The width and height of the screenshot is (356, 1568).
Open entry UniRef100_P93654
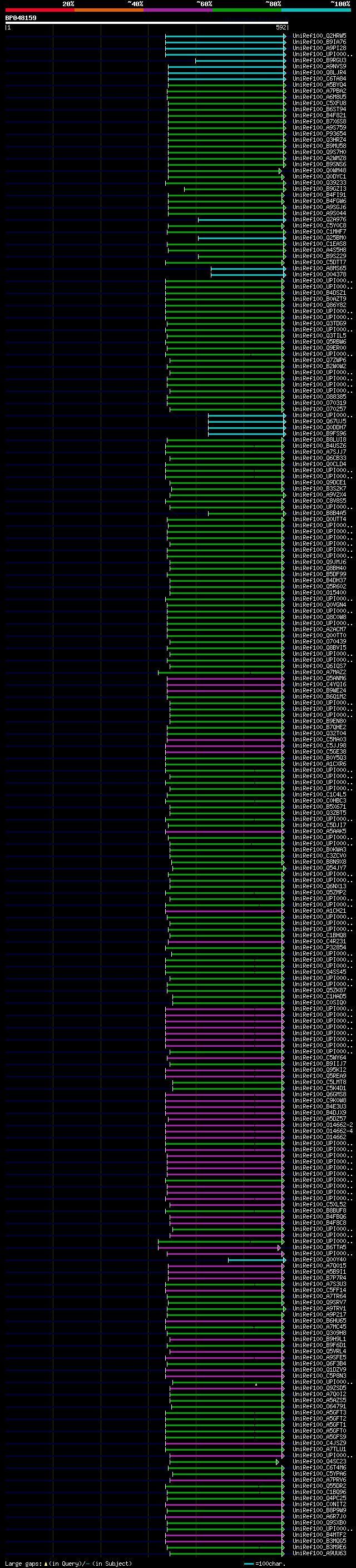click(319, 134)
